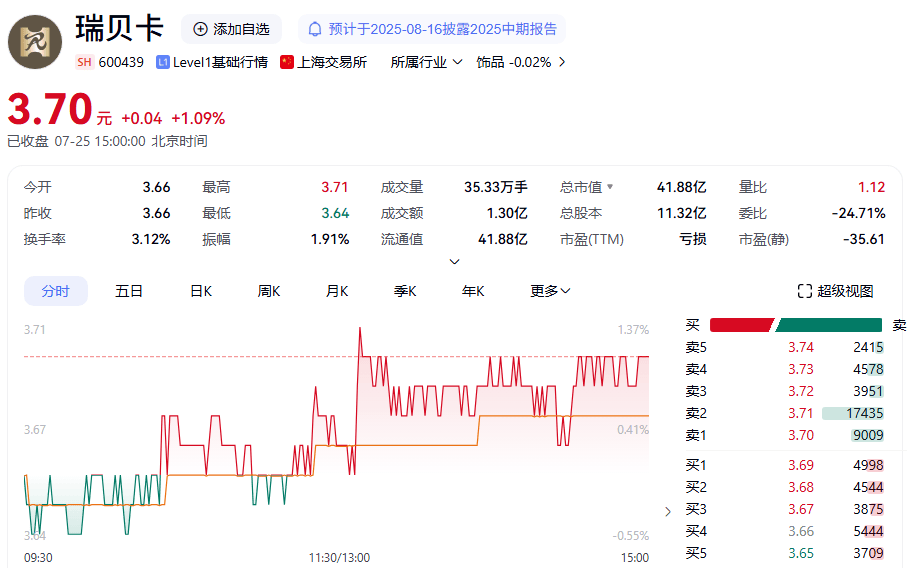Click the SH market badge

tap(84, 62)
